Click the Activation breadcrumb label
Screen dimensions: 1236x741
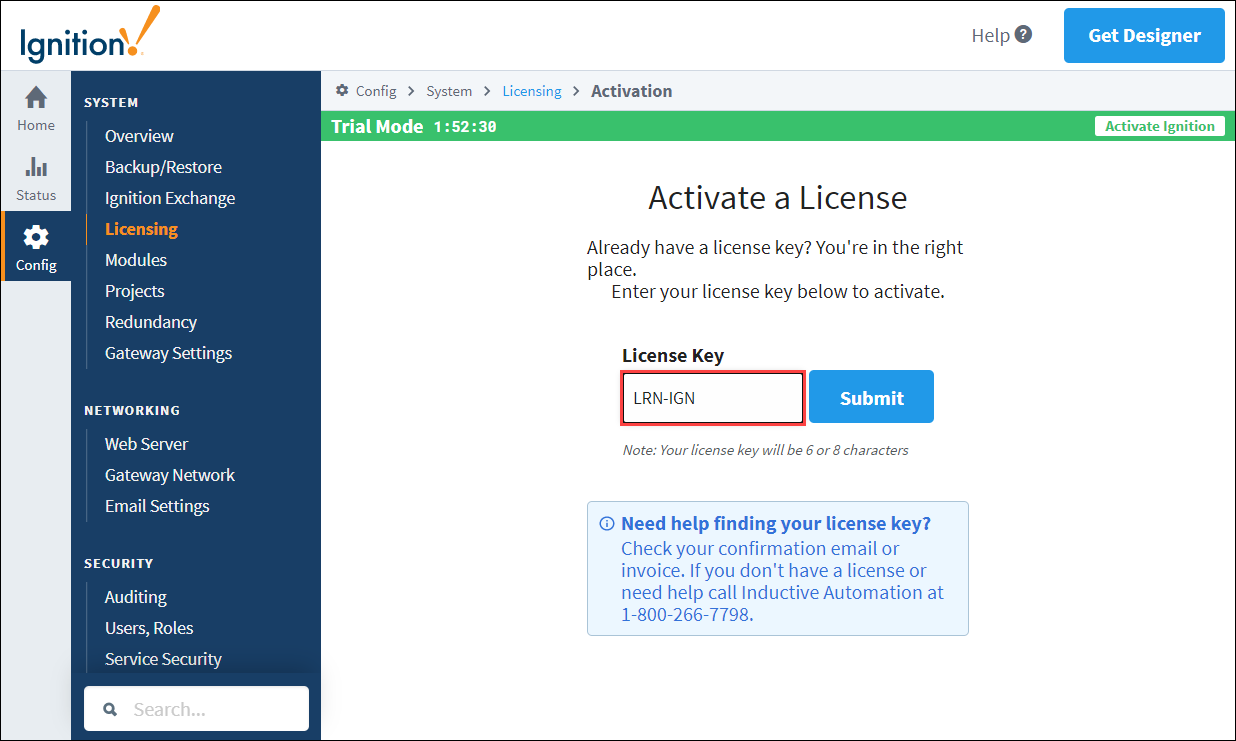pyautogui.click(x=631, y=91)
